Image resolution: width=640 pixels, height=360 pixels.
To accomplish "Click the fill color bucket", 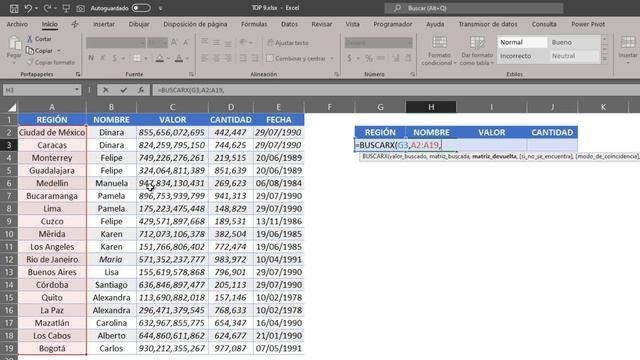I will tap(160, 58).
